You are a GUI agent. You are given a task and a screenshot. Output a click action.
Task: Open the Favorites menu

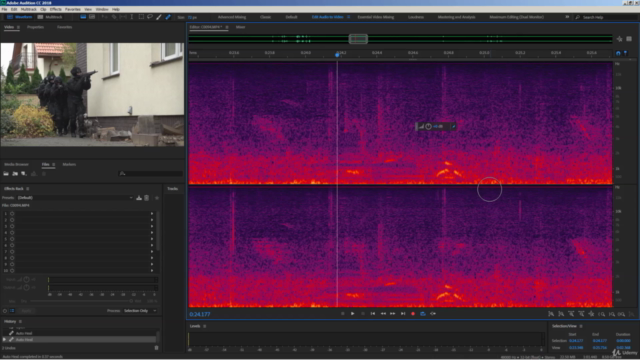73,9
